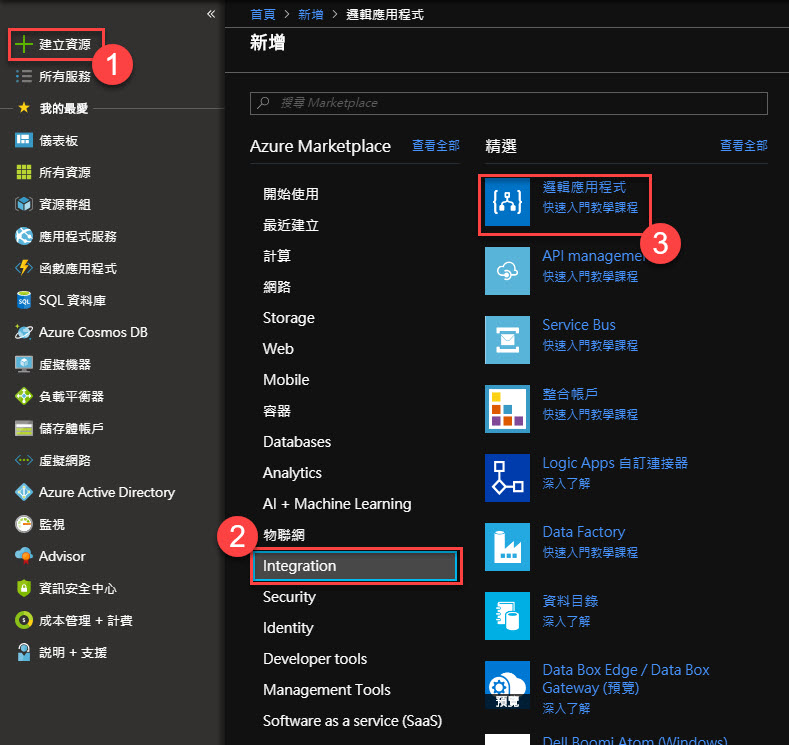The image size is (789, 745).
Task: Open 應用程式服務 globe icon in sidebar
Action: coord(24,236)
